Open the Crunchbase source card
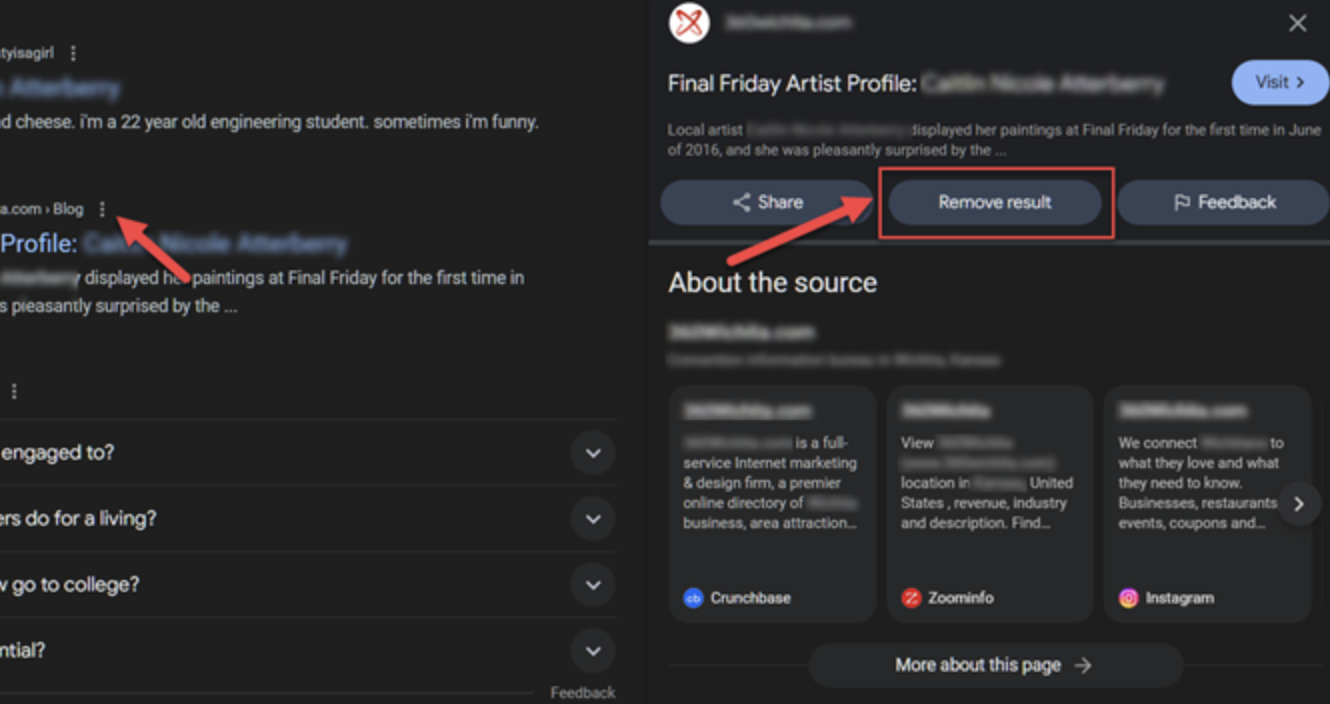This screenshot has height=704, width=1330. click(772, 504)
